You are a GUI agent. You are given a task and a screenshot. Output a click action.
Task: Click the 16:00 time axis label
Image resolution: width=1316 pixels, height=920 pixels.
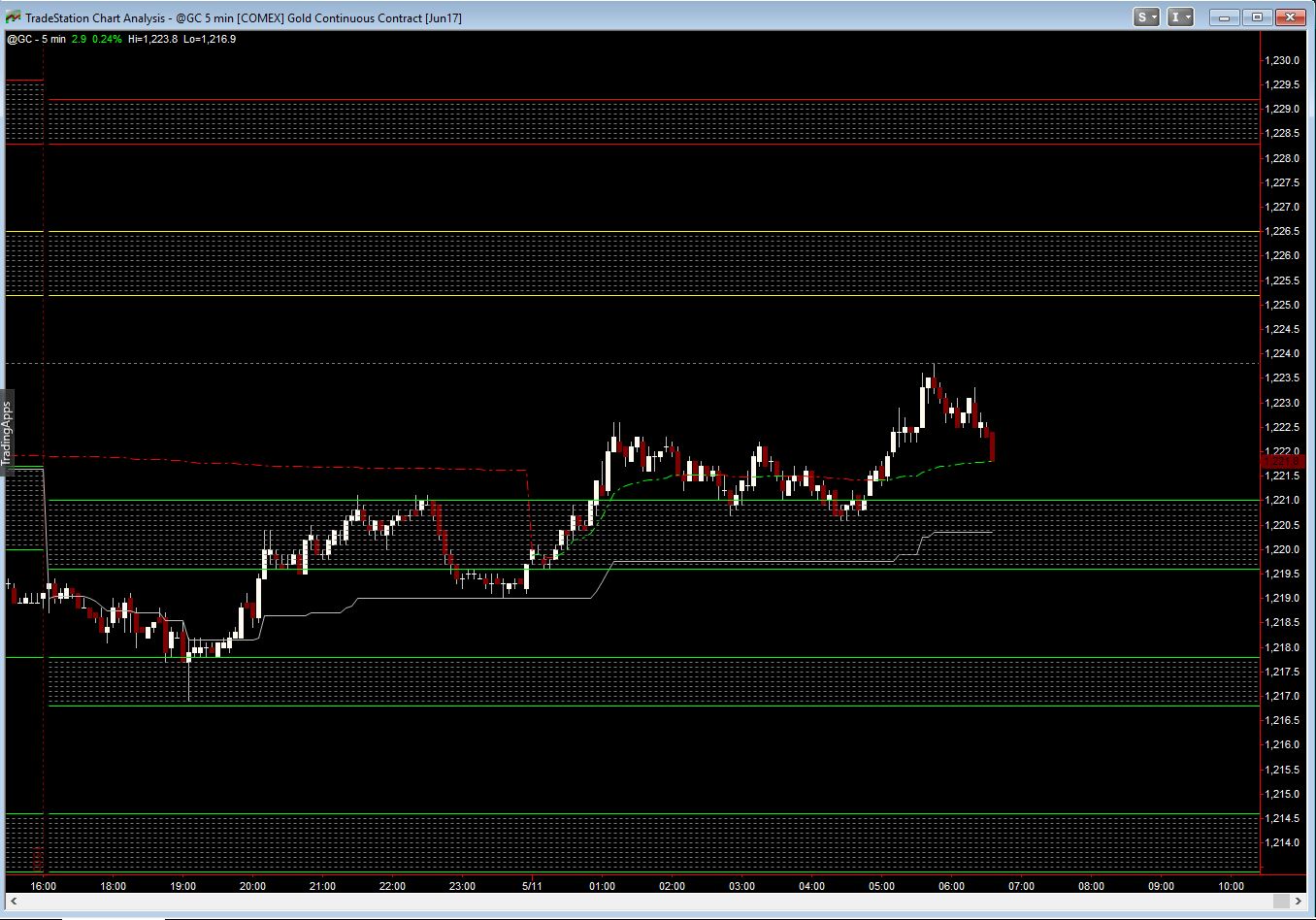[44, 886]
